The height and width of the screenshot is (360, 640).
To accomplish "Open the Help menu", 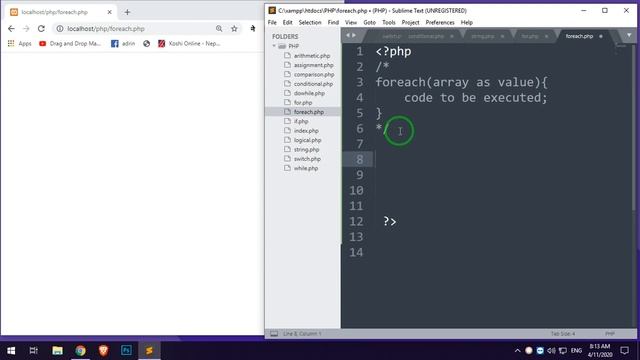I will click(467, 22).
